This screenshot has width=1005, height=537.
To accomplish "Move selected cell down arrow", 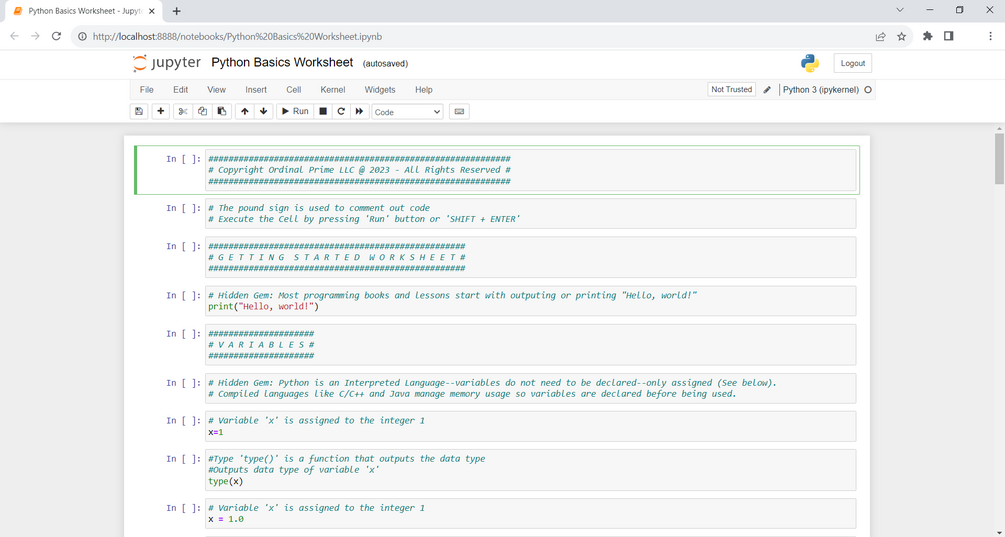I will point(263,112).
